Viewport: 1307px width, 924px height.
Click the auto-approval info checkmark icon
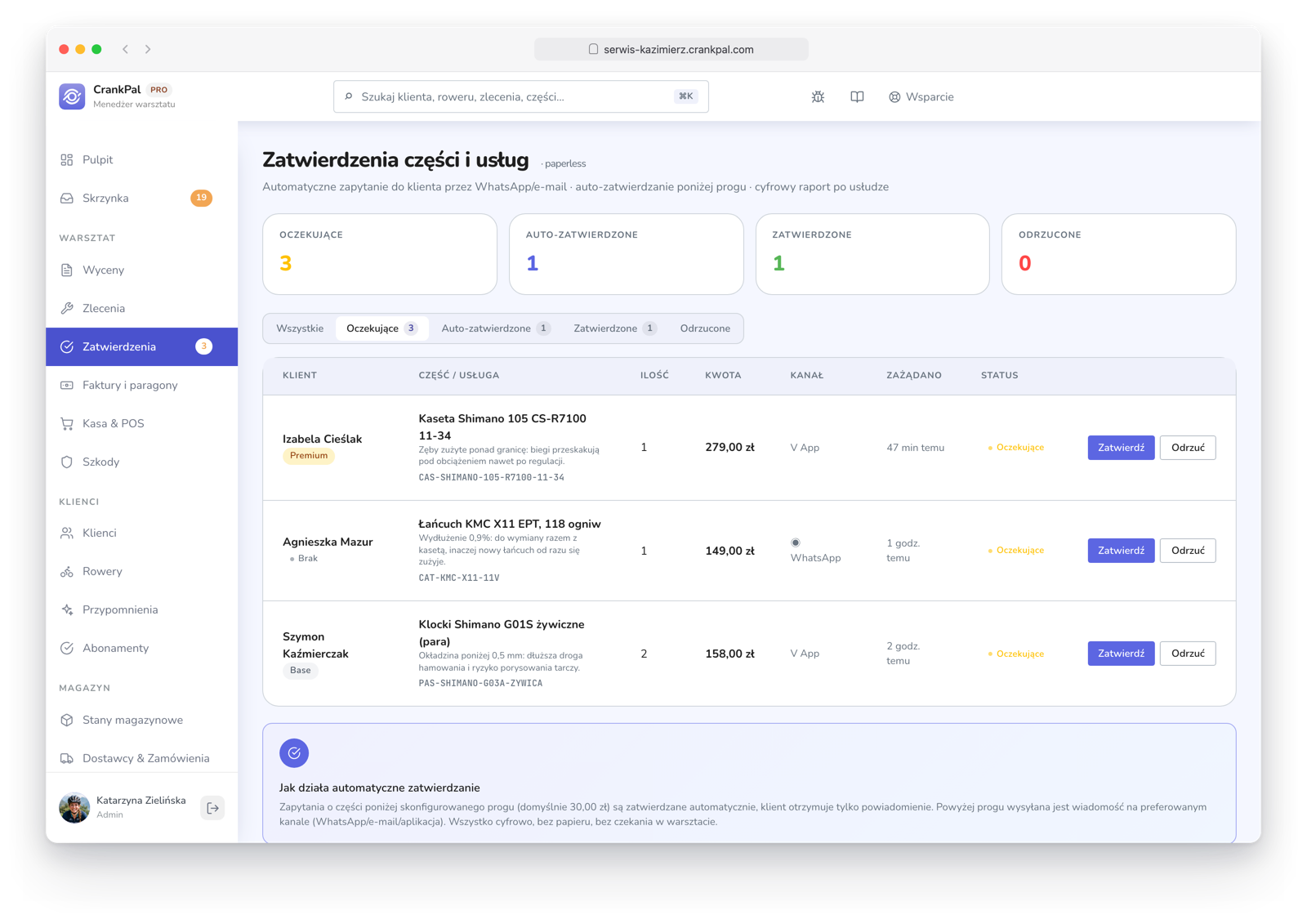[294, 753]
